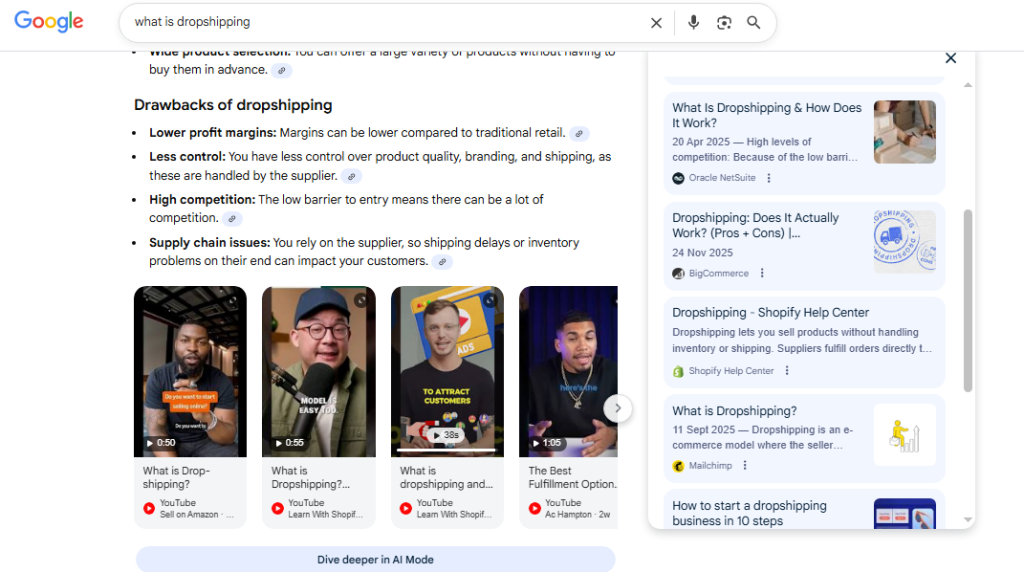Close the sources side panel
This screenshot has width=1024, height=572.
pyautogui.click(x=950, y=58)
